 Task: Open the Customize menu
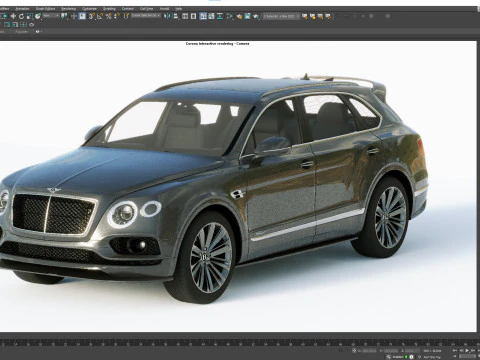point(89,9)
